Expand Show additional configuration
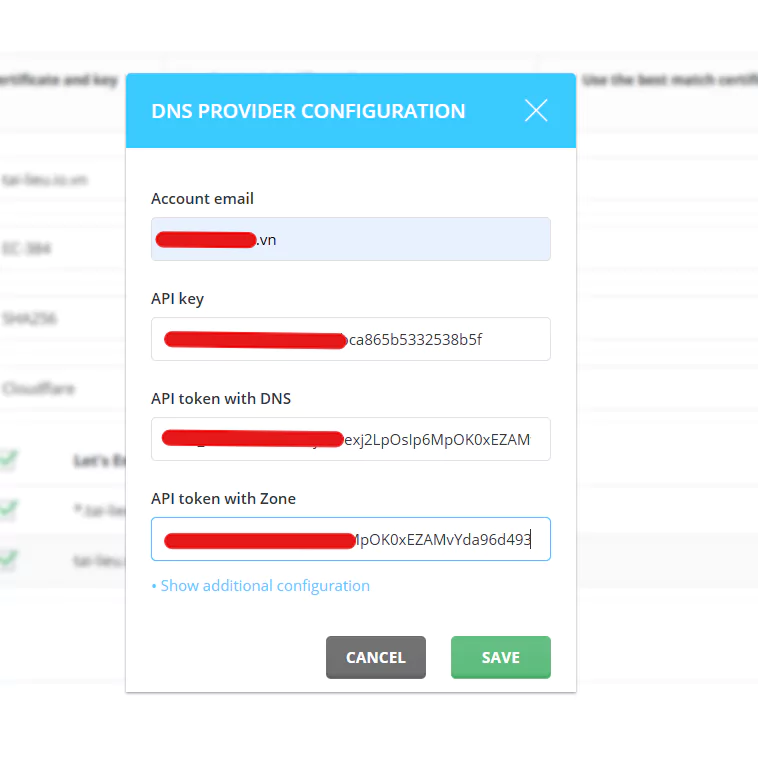Viewport: 758px width, 777px height. click(264, 586)
